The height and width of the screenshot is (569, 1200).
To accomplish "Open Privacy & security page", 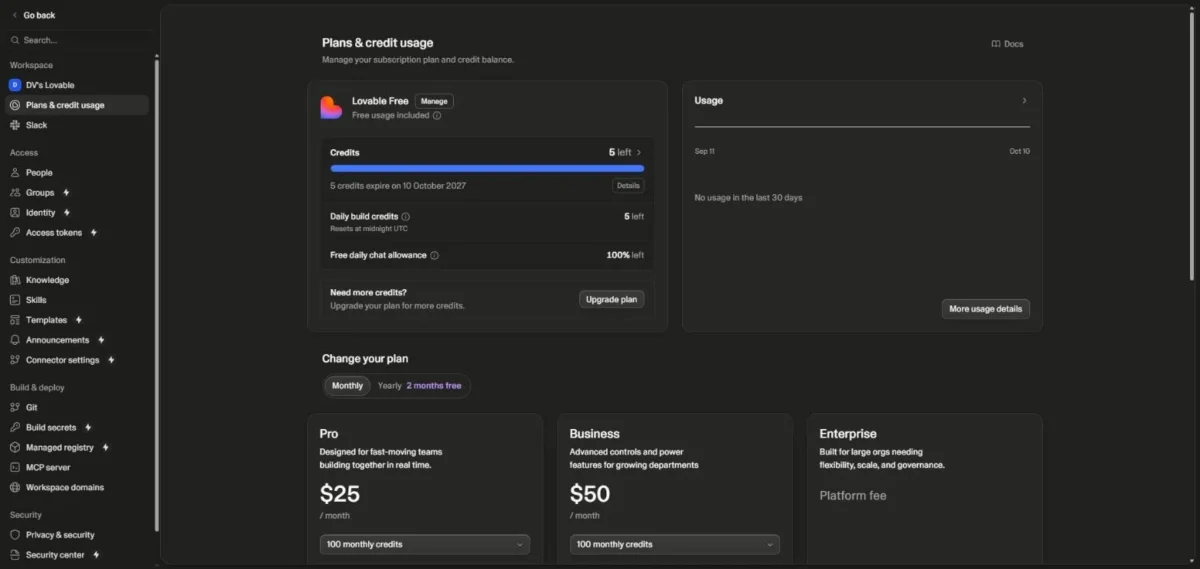I will pos(78,535).
